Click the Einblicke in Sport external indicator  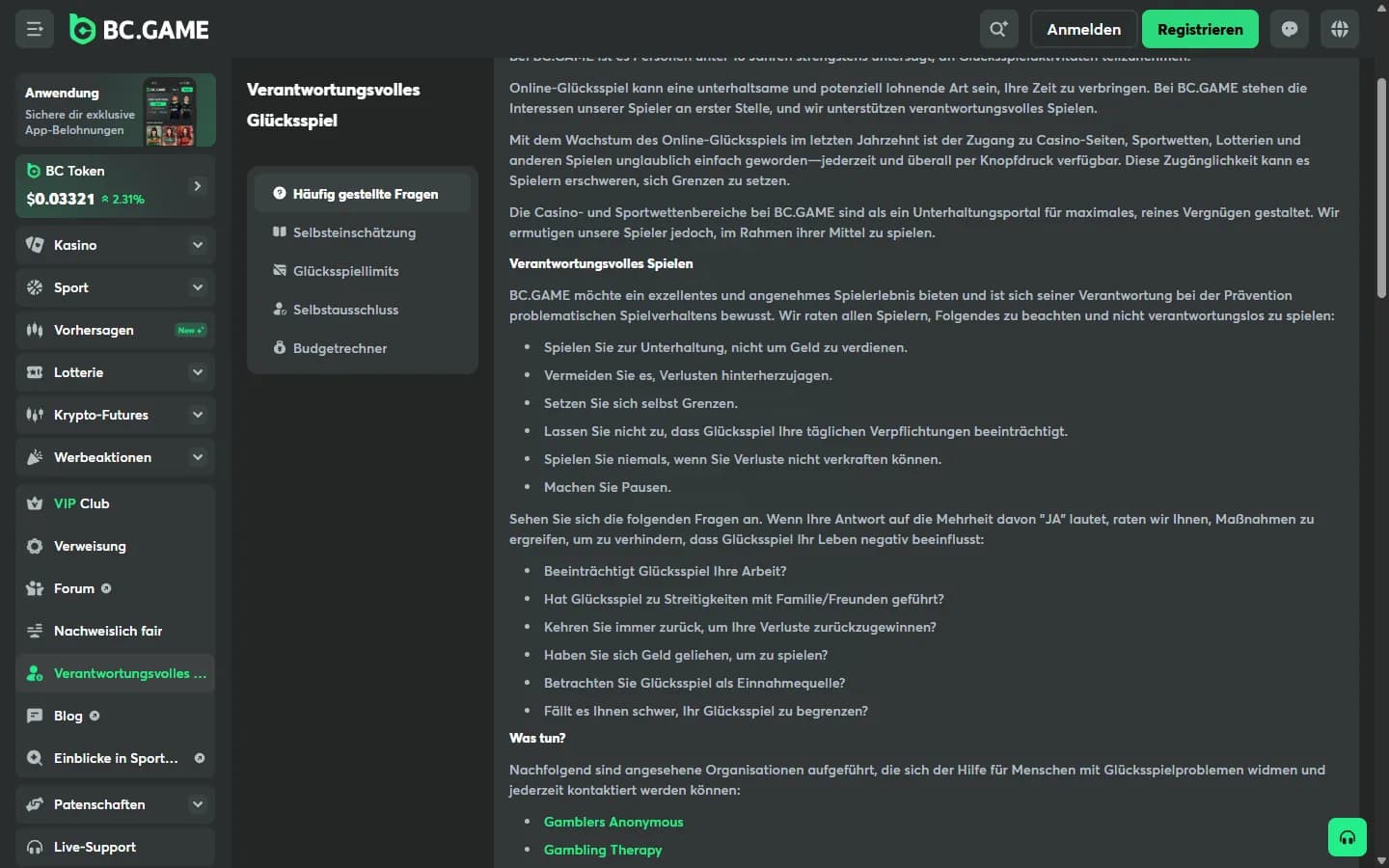point(200,758)
